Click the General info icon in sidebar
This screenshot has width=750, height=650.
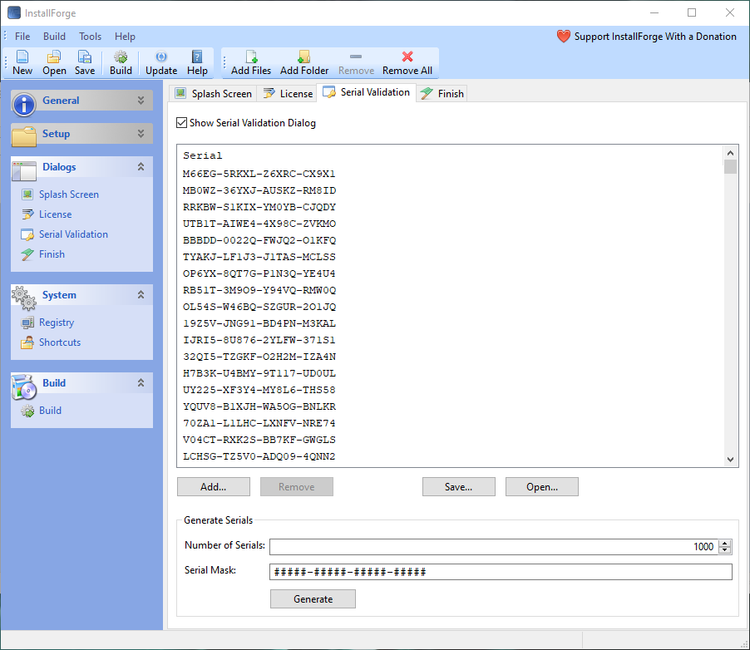24,104
